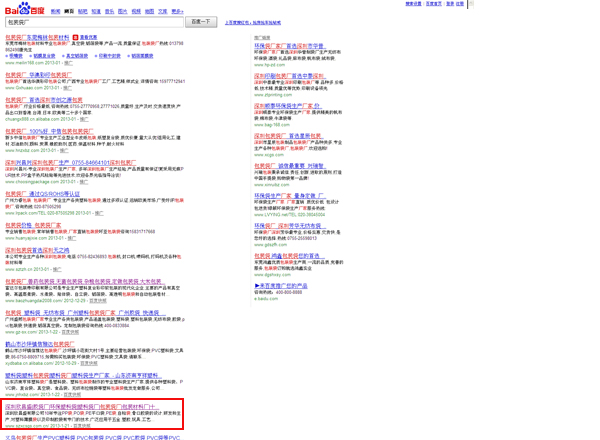Screen dimensions: 600x440
Task: Open the 鹤山市泸华镇康辉达包装袋厂 result
Action: pyautogui.click(x=40, y=343)
